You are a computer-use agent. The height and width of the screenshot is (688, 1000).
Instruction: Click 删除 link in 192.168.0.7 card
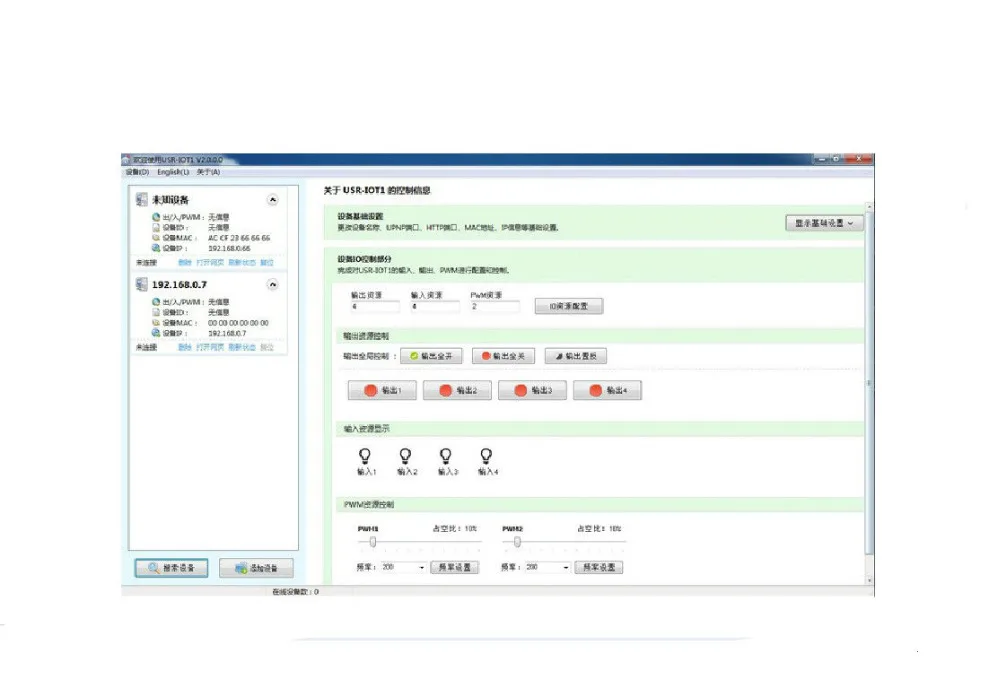(x=185, y=348)
